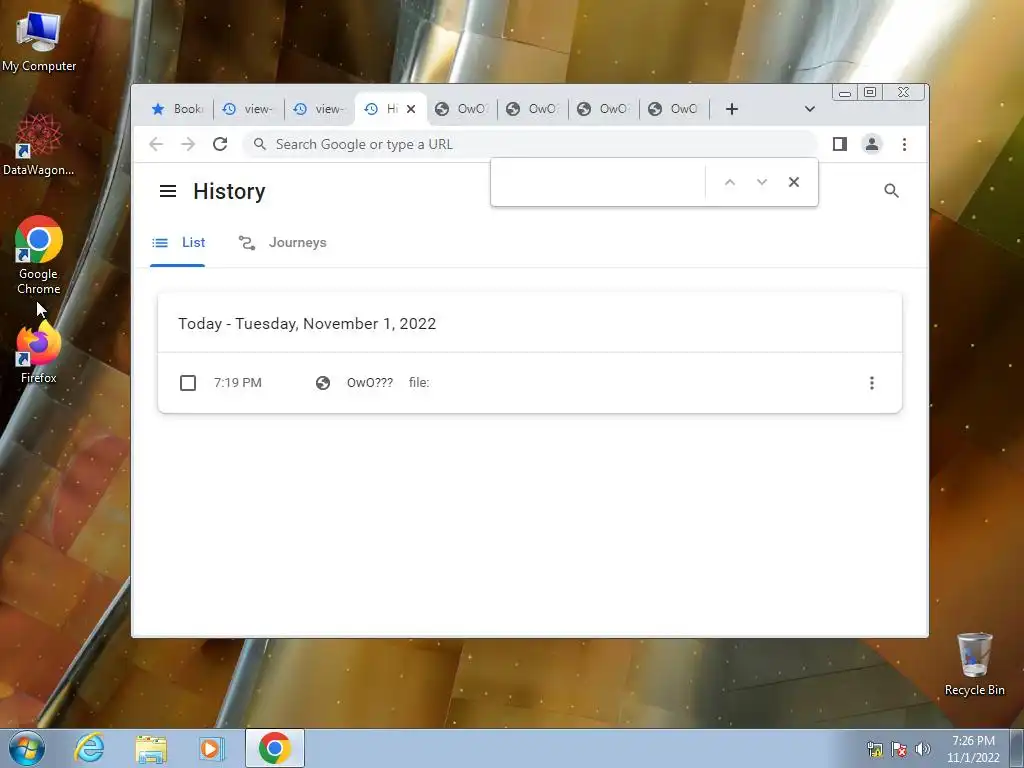Switch to the second OwO tab

(532, 109)
